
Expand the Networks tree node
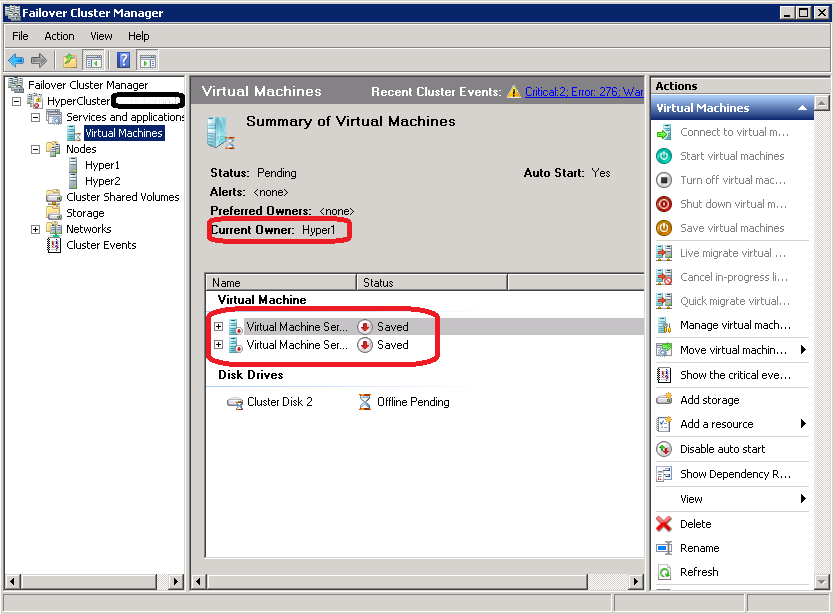point(36,229)
